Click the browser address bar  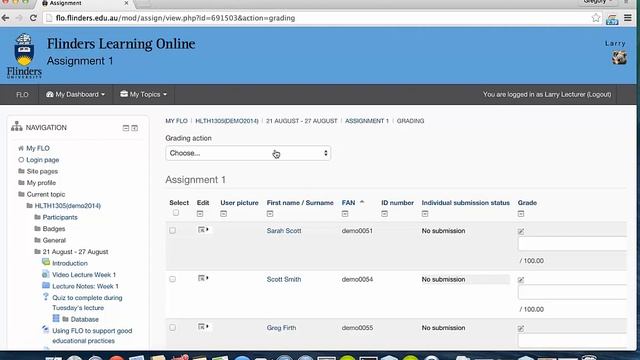(318, 18)
